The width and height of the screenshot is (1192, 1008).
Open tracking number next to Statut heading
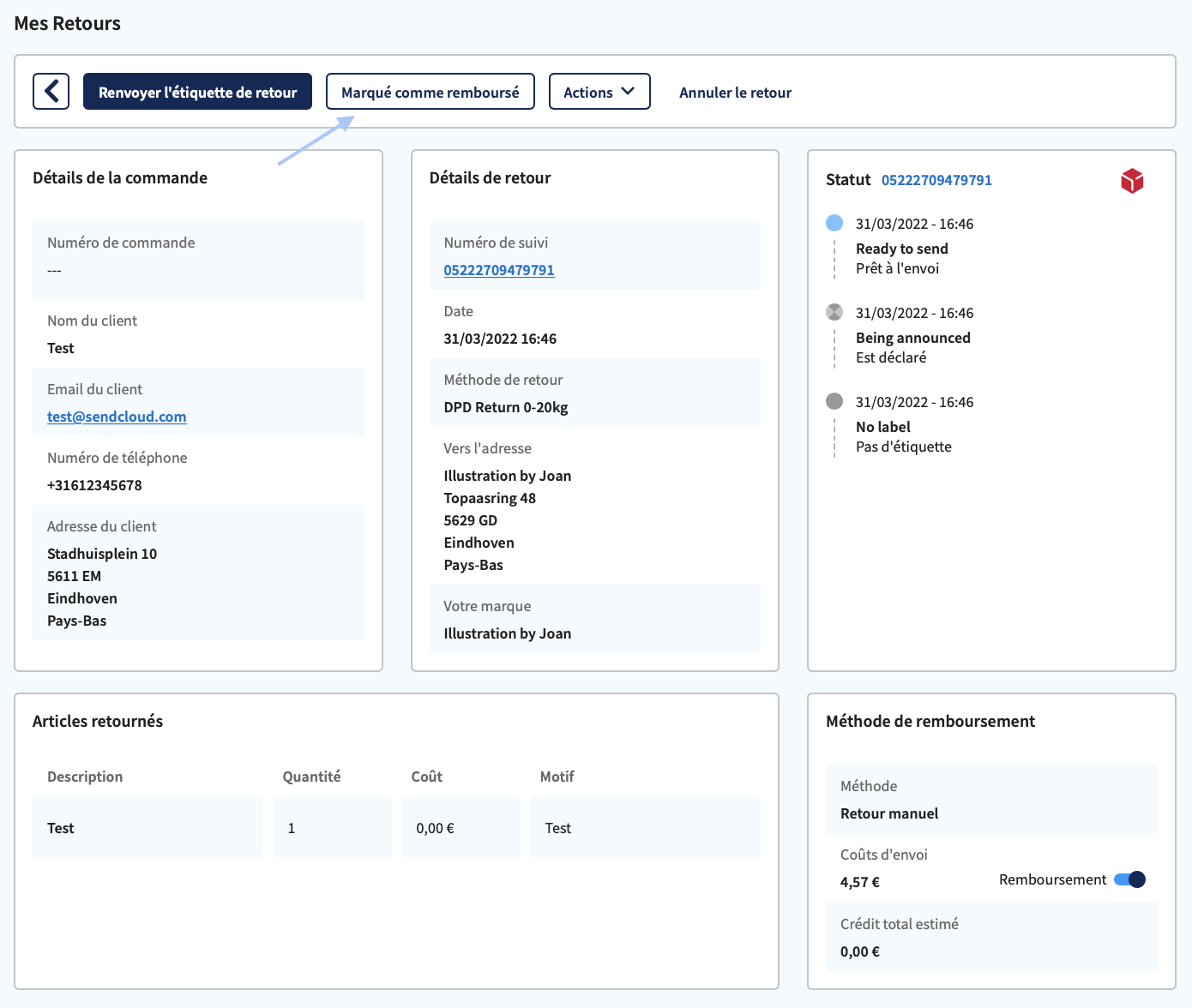[936, 180]
